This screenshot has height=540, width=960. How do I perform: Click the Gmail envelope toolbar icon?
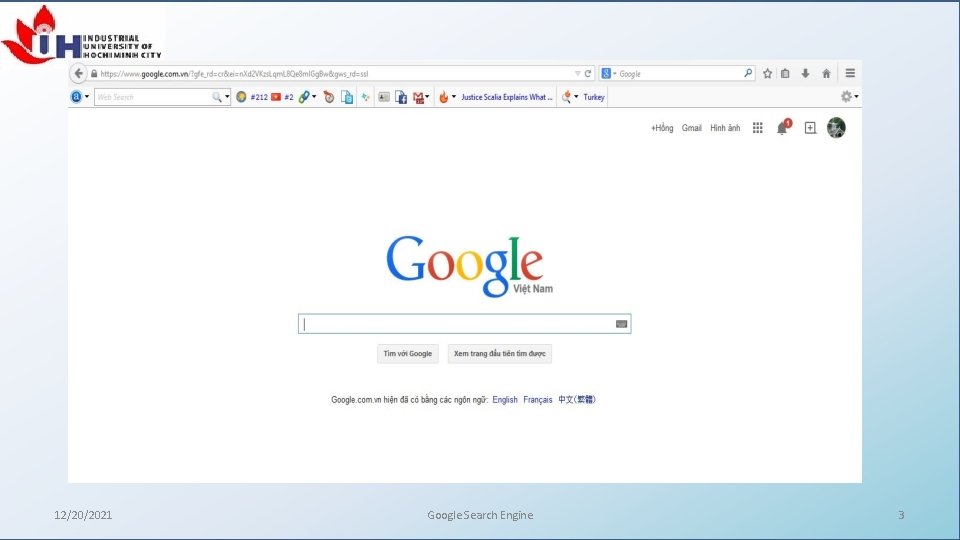point(418,97)
